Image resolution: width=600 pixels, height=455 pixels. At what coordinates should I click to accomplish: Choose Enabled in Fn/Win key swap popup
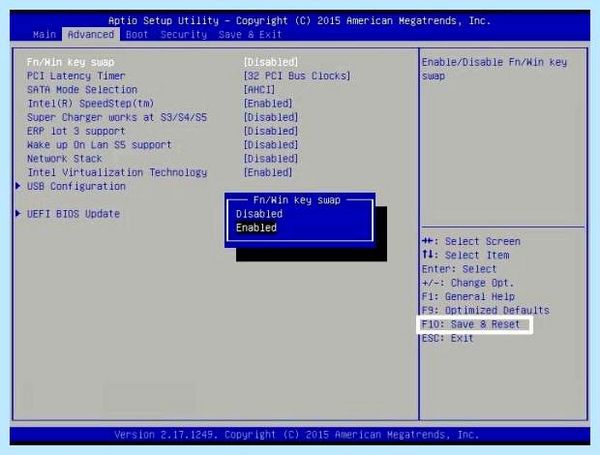[256, 228]
